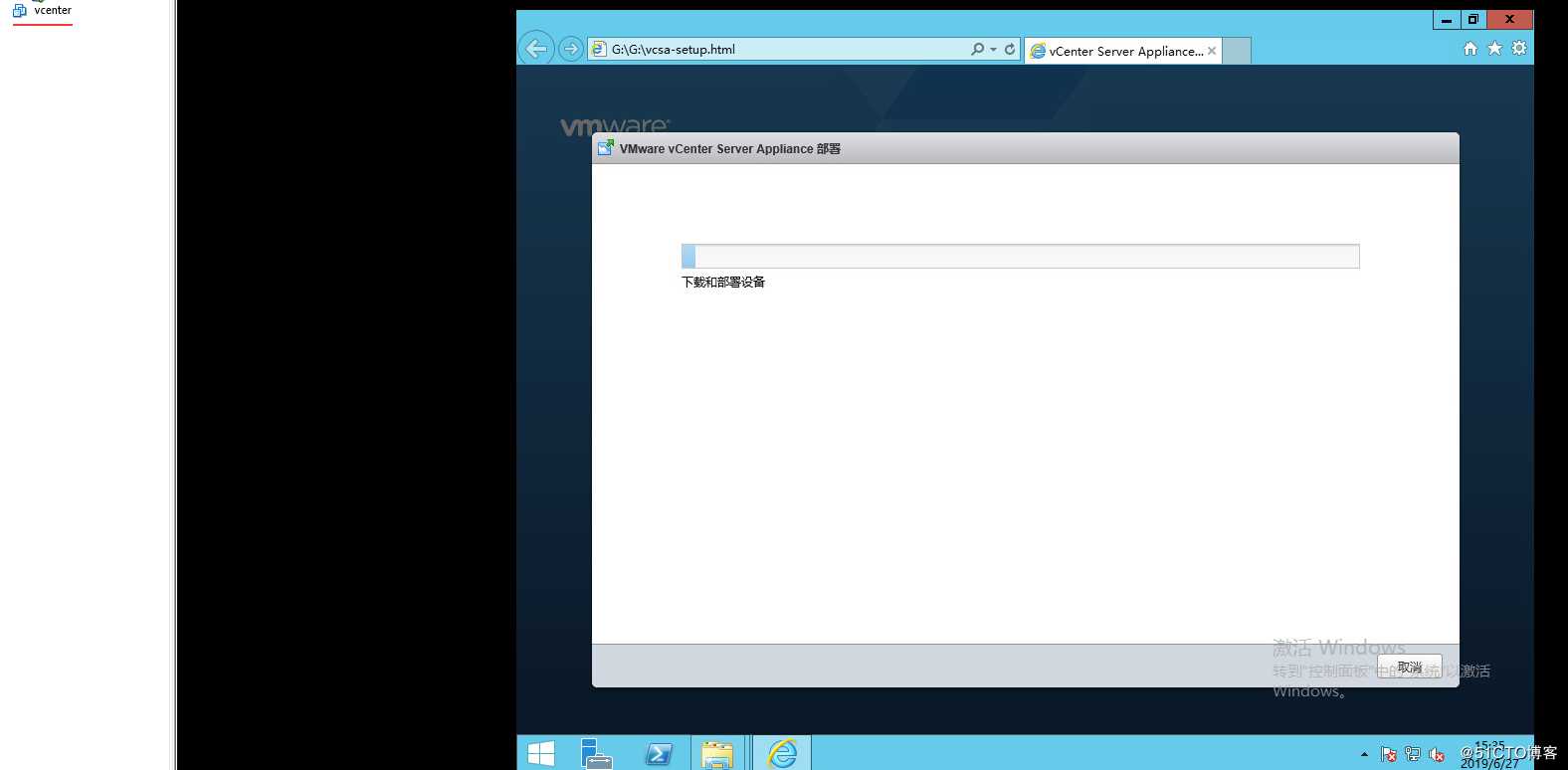This screenshot has height=770, width=1568.
Task: Go back with the browser back arrow
Action: (x=536, y=48)
